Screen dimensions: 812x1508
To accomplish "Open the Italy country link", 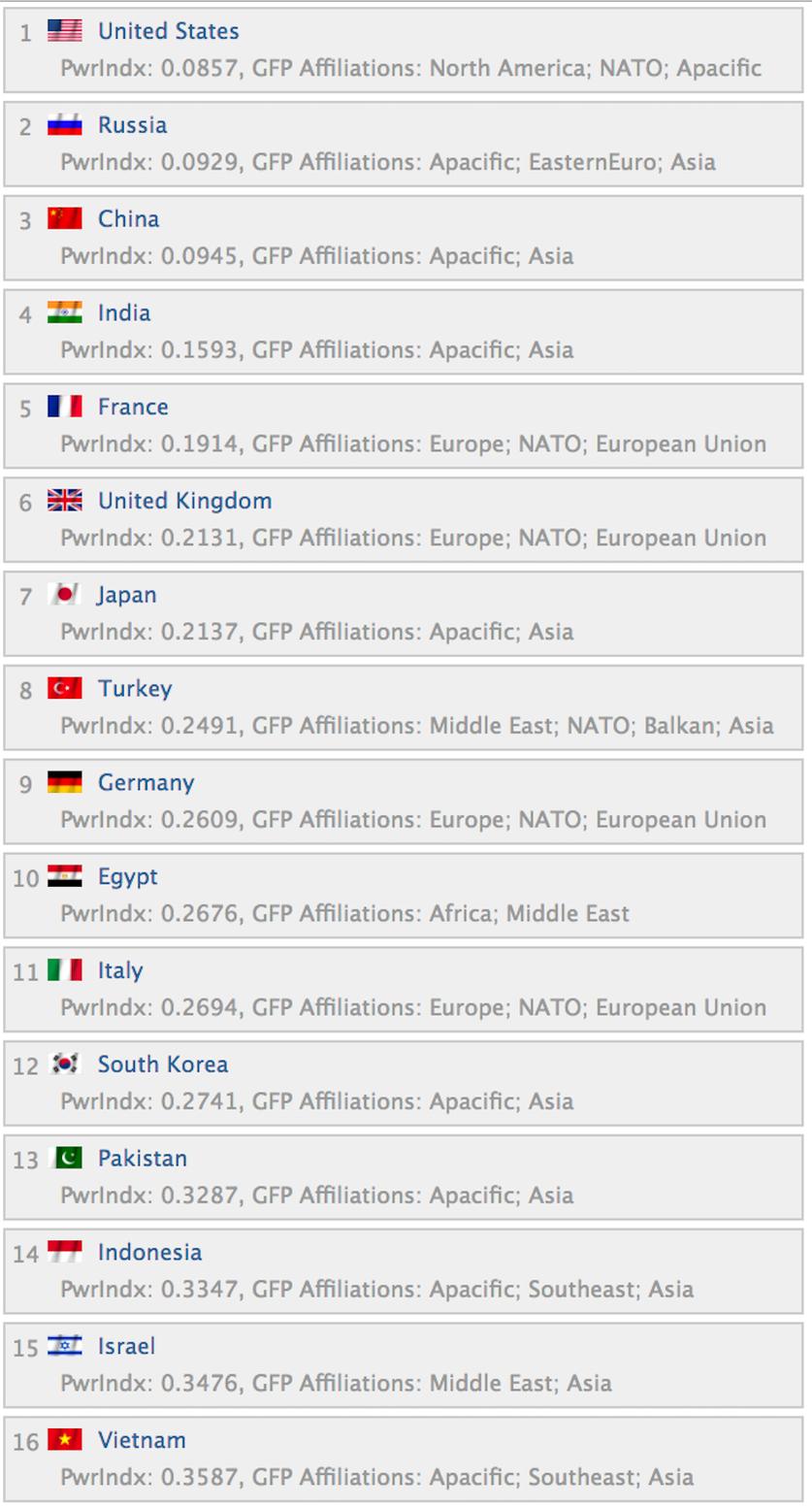I will pos(120,970).
